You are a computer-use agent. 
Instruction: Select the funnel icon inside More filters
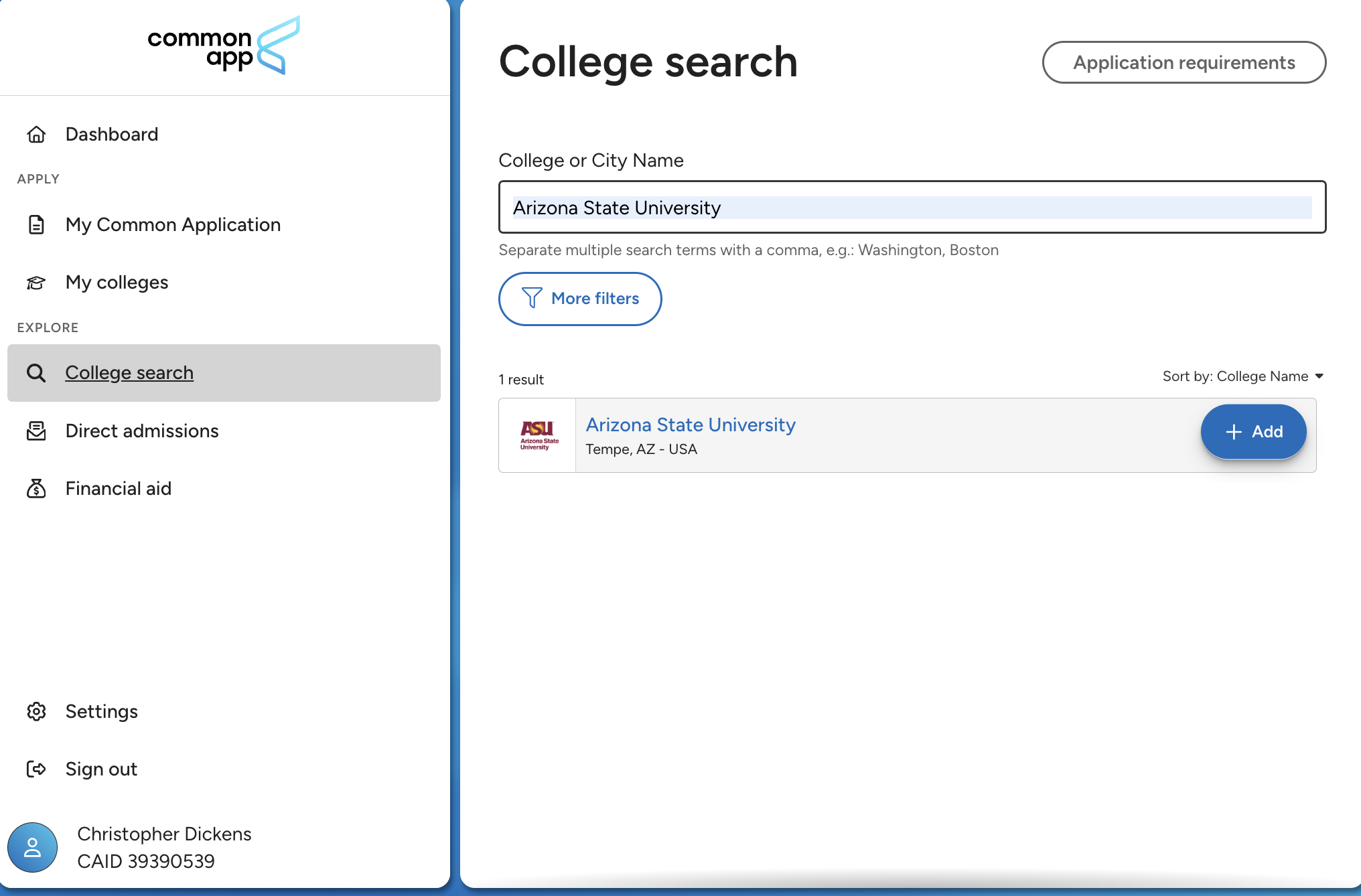(532, 299)
